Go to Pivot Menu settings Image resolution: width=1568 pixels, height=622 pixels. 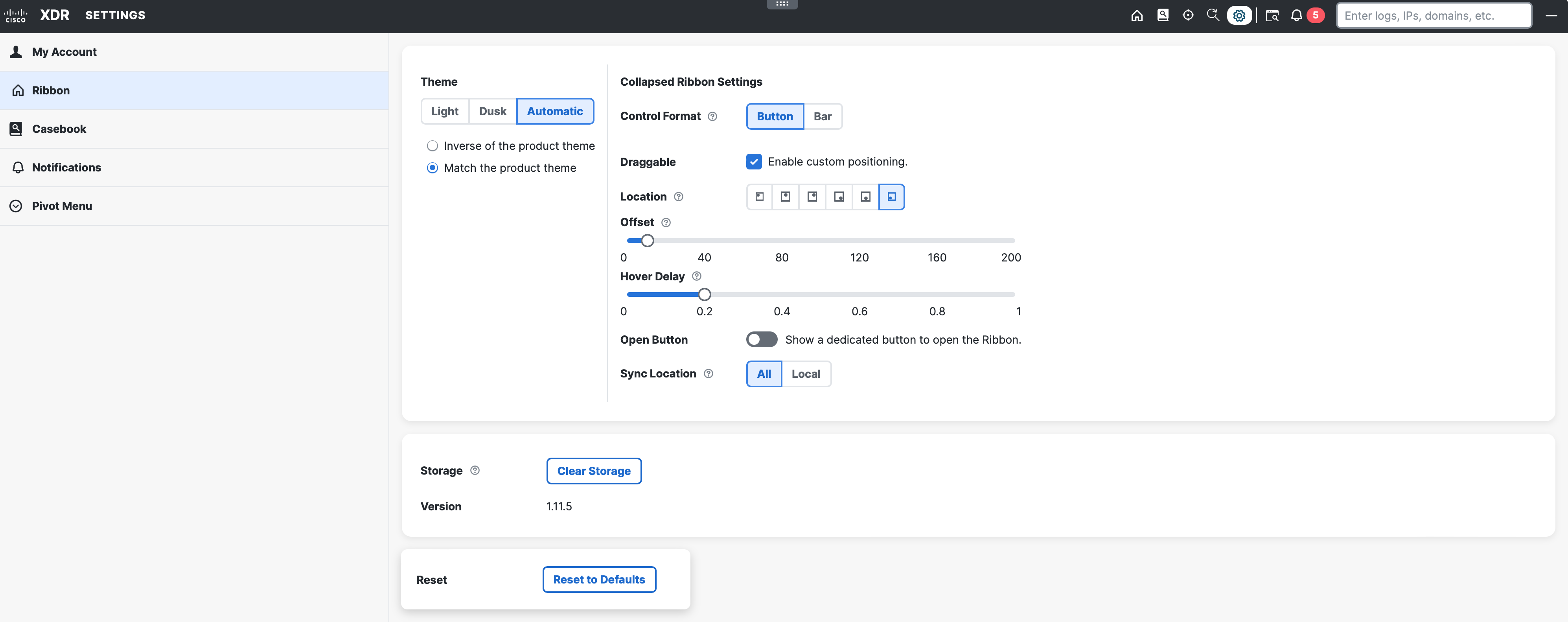coord(61,206)
